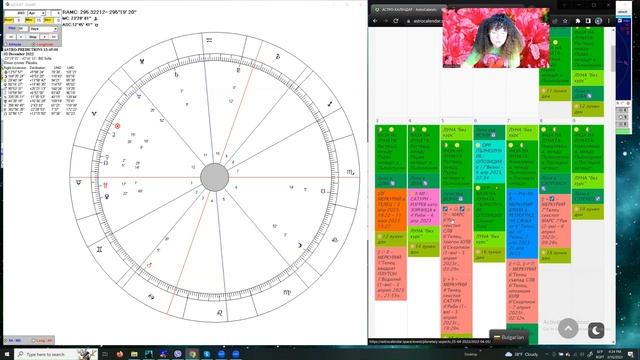The width and height of the screenshot is (640, 360).
Task: Click the Leo sign on chart wheel
Action: [220, 313]
